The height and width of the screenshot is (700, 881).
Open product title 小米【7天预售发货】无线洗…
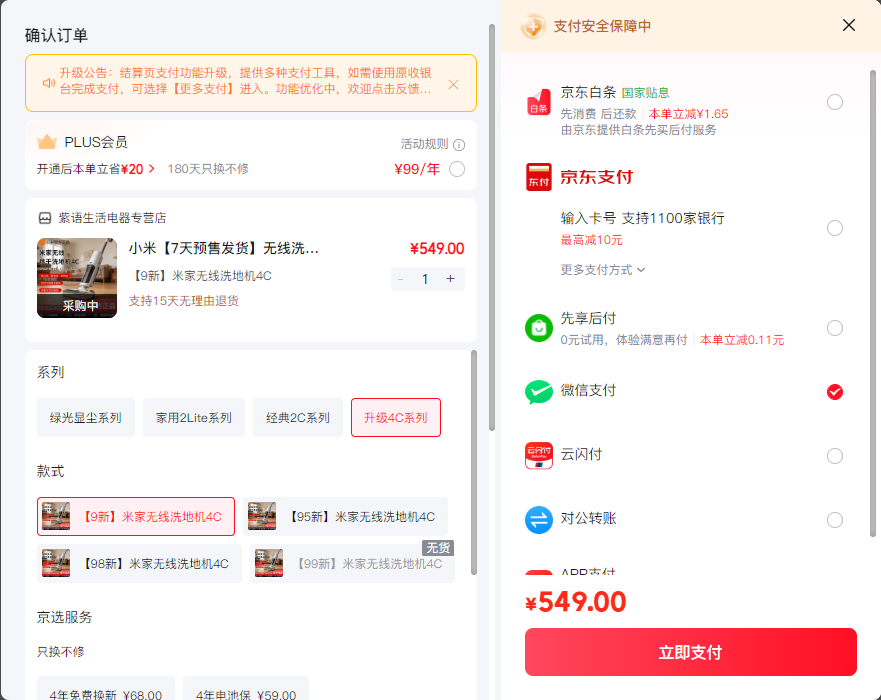click(224, 248)
